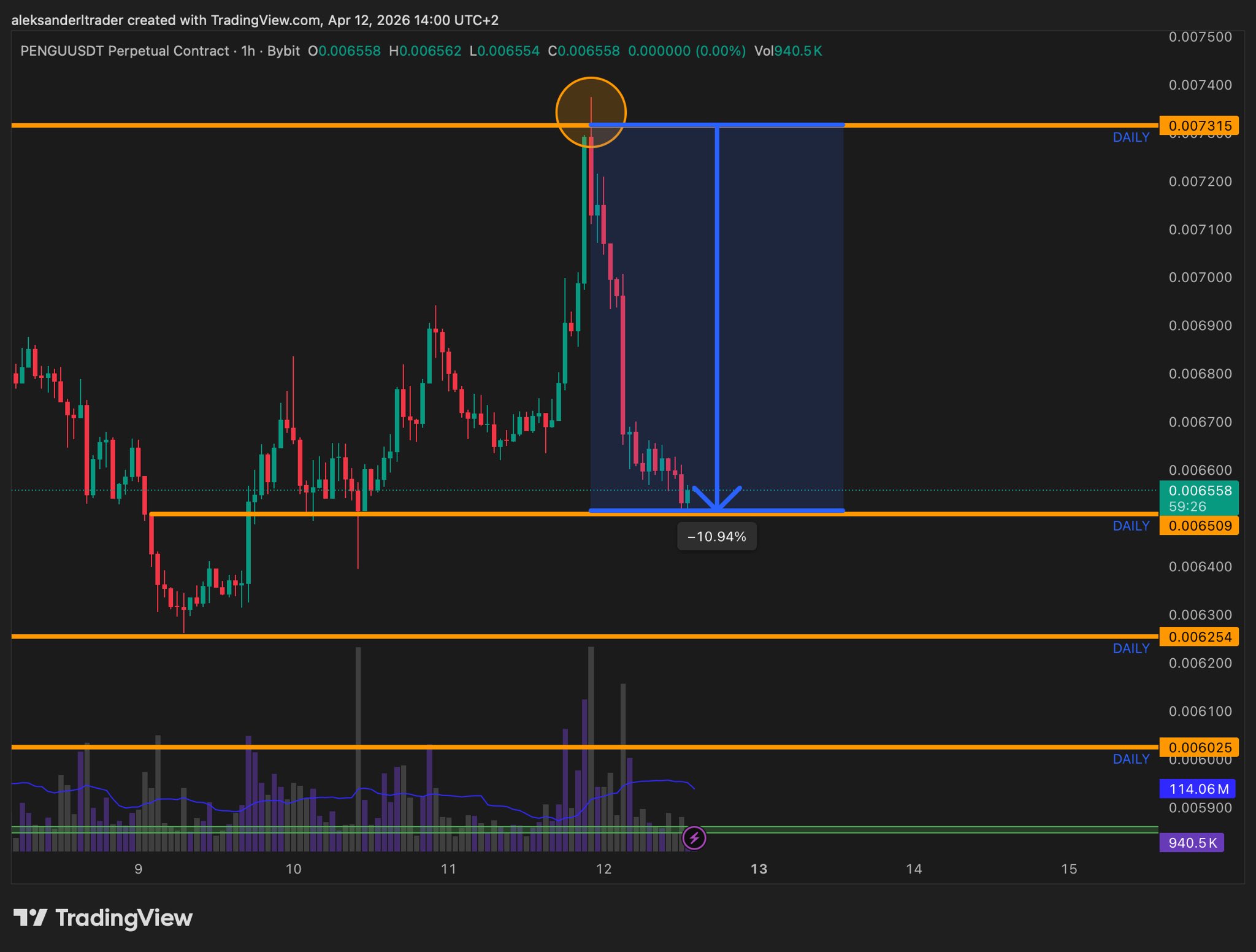Select the 0.007315 orange price label
This screenshot has width=1256, height=952.
1199,126
